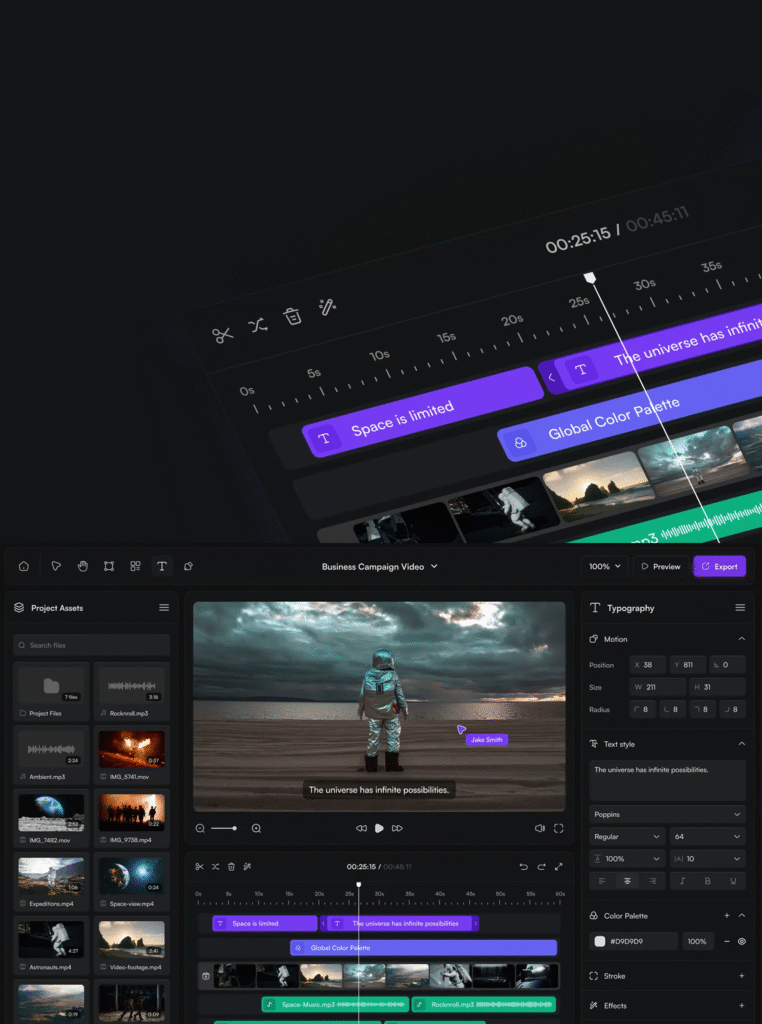Screen dimensions: 762x1024
Task: Set text alignment to right
Action: 652,881
